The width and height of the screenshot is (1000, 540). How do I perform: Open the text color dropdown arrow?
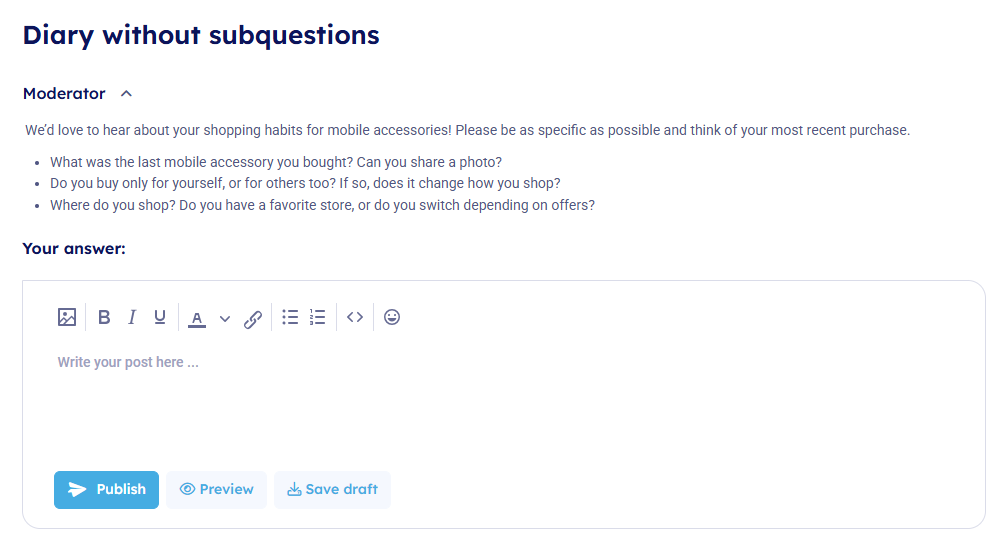(x=225, y=319)
